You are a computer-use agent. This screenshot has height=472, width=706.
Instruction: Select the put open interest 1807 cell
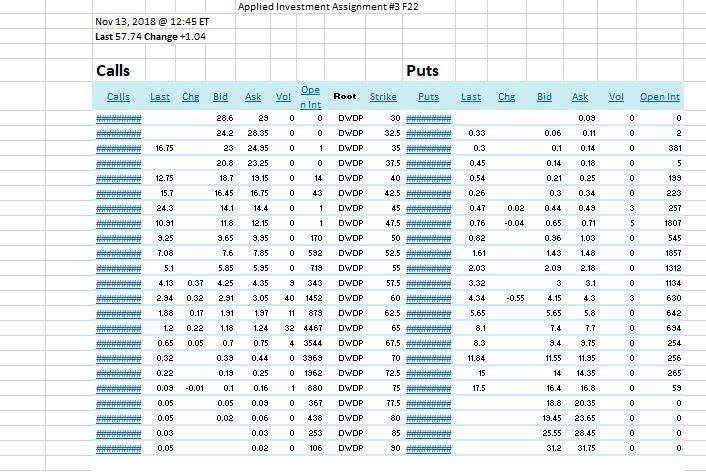tap(673, 223)
